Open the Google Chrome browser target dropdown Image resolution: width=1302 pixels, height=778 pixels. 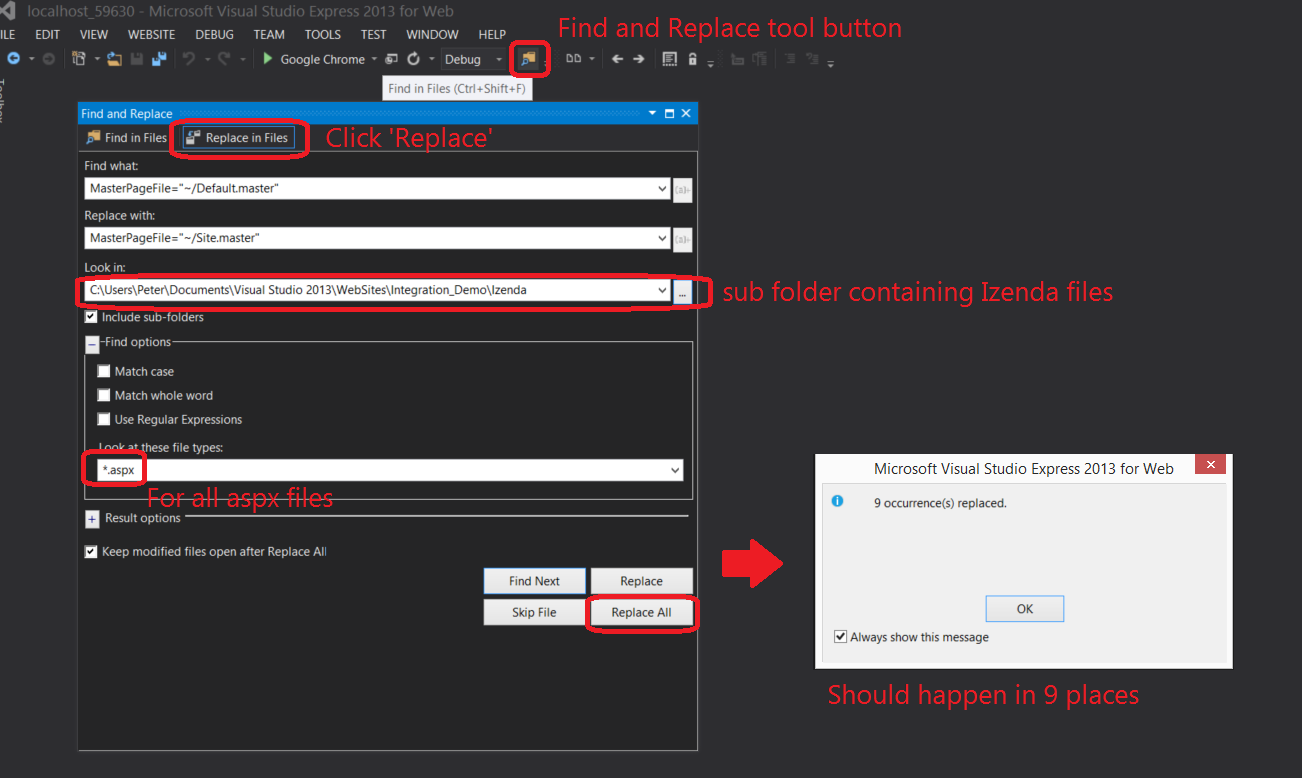[374, 59]
